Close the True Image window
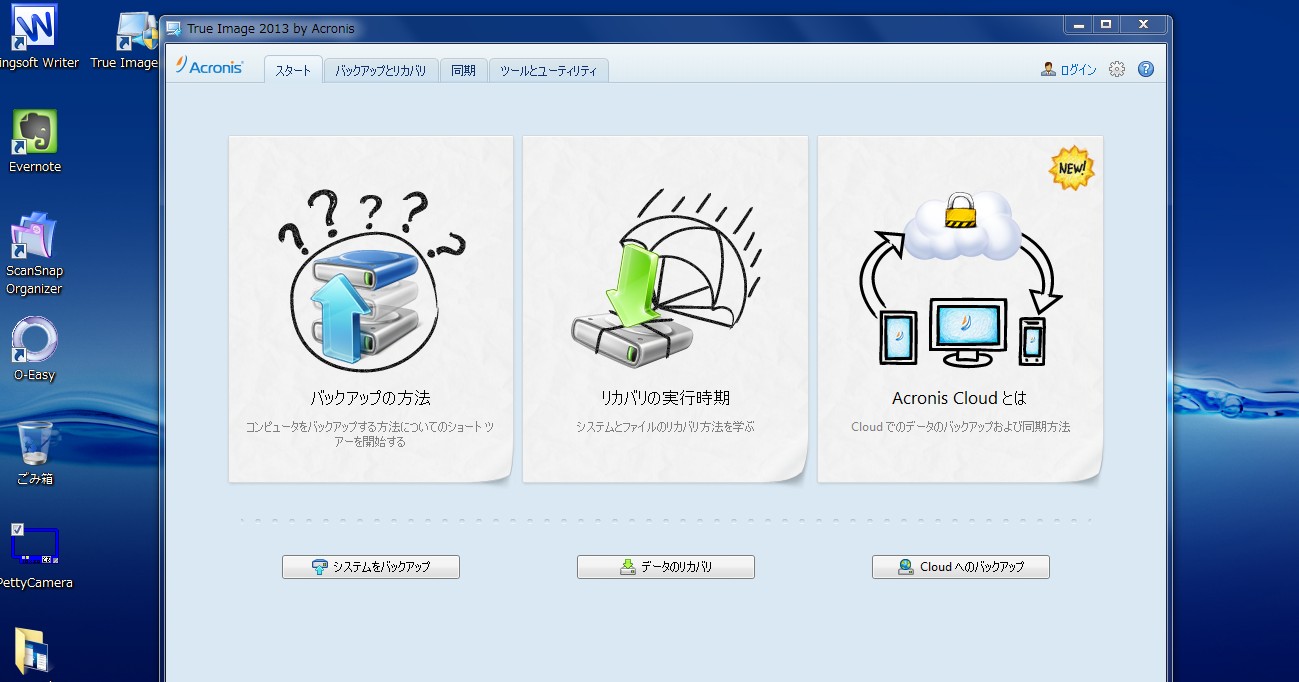The image size is (1299, 682). click(1141, 24)
